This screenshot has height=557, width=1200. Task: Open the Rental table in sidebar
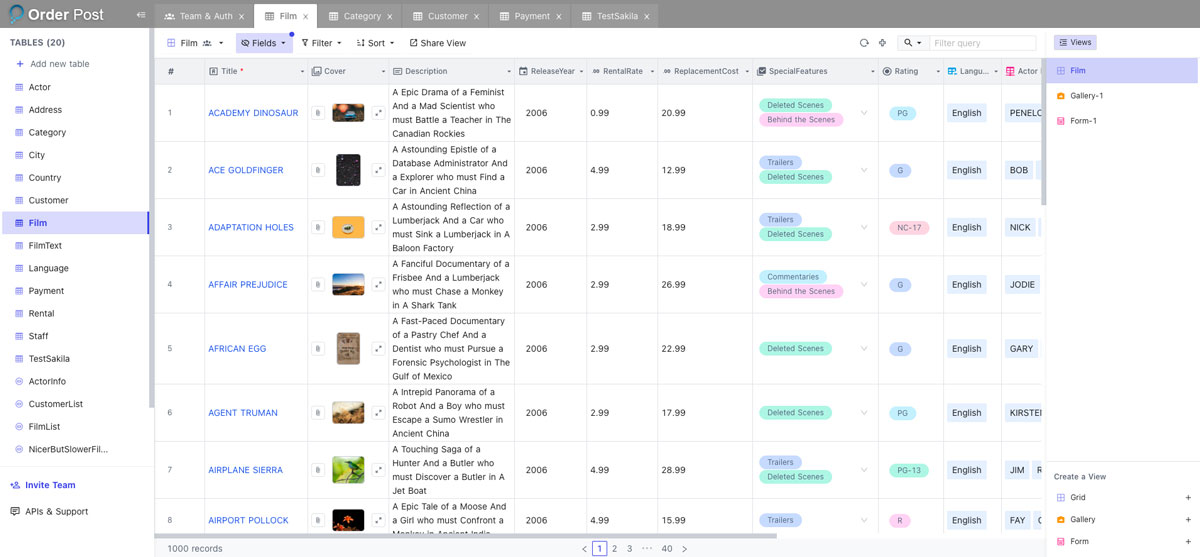[x=41, y=313]
